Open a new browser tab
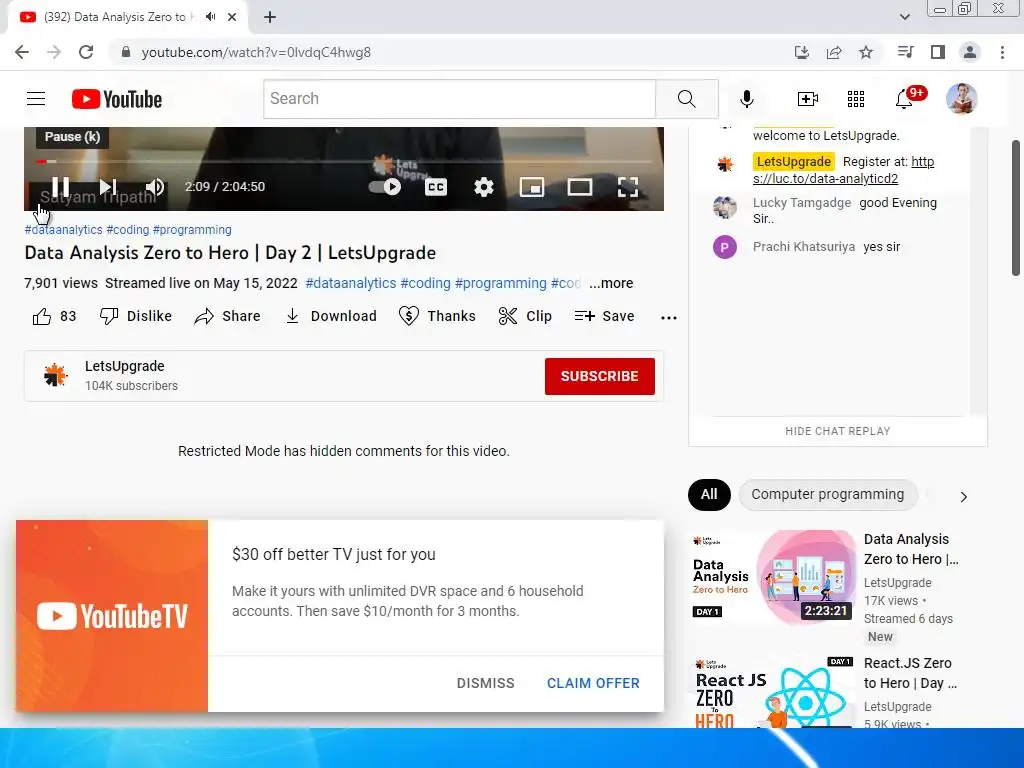 click(x=270, y=17)
